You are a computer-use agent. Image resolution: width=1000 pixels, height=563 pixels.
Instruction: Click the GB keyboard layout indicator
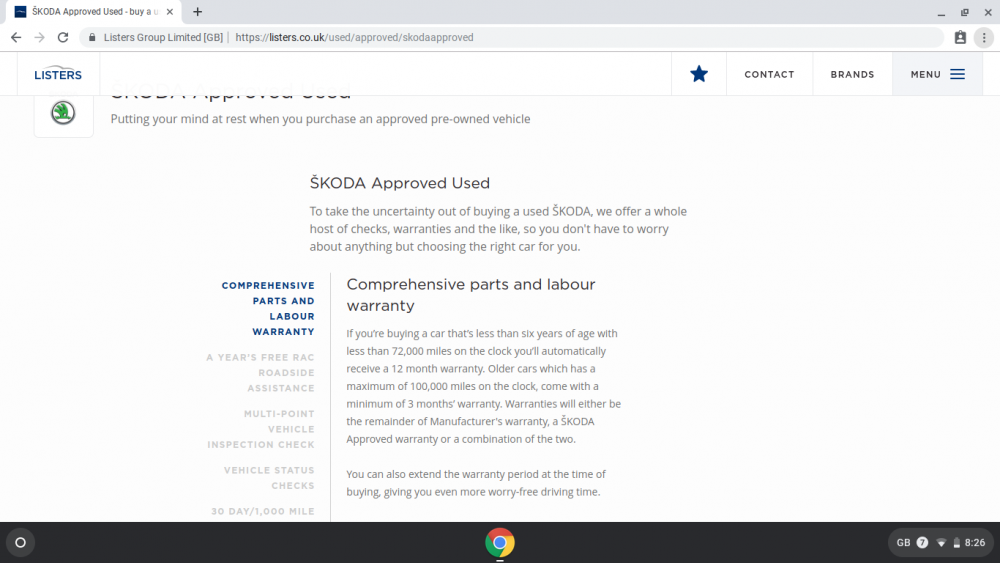903,543
